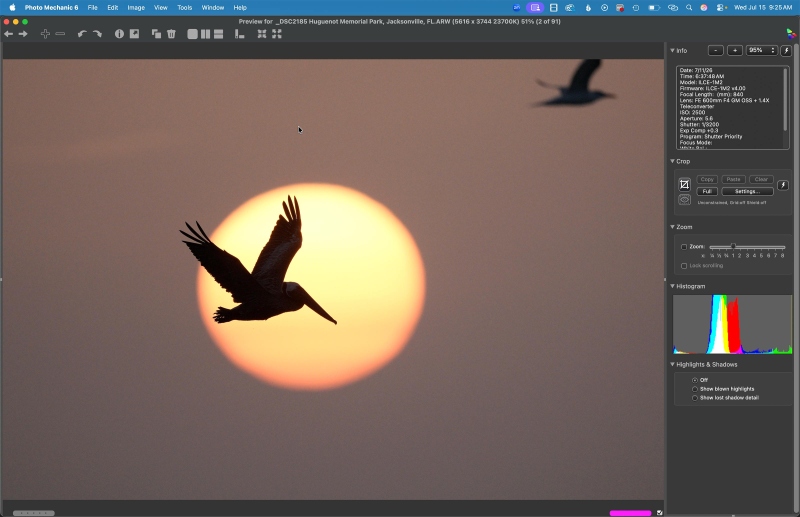Viewport: 800px width, 517px height.
Task: Open crop Settings...
Action: pyautogui.click(x=747, y=191)
